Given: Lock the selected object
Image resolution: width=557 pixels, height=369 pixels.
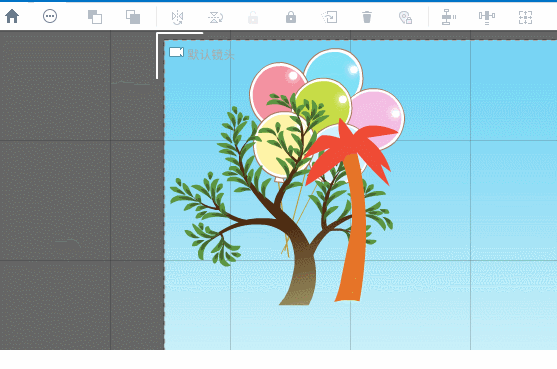Looking at the screenshot, I should [291, 17].
